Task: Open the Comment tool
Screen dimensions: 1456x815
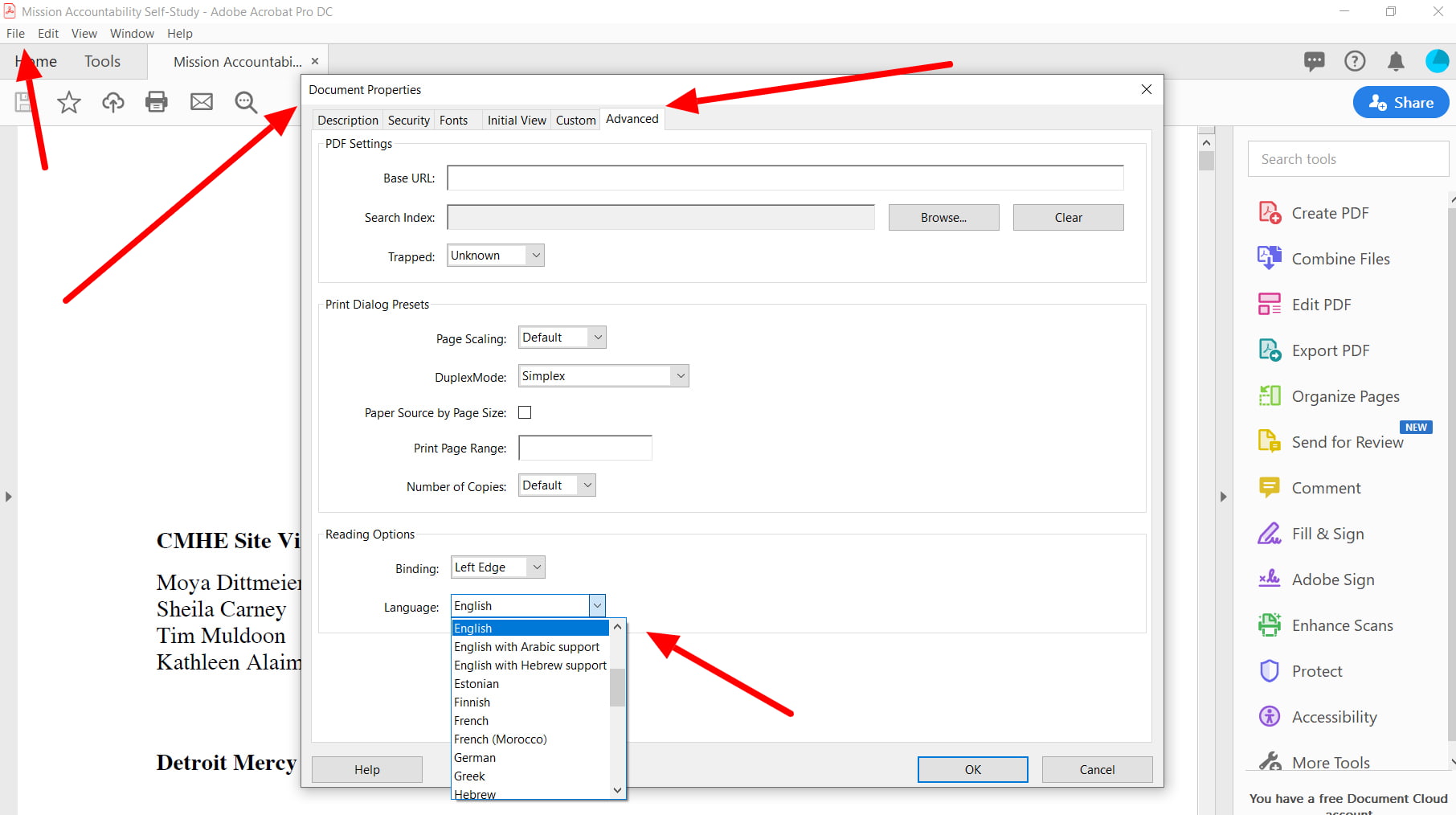Action: (1310, 488)
